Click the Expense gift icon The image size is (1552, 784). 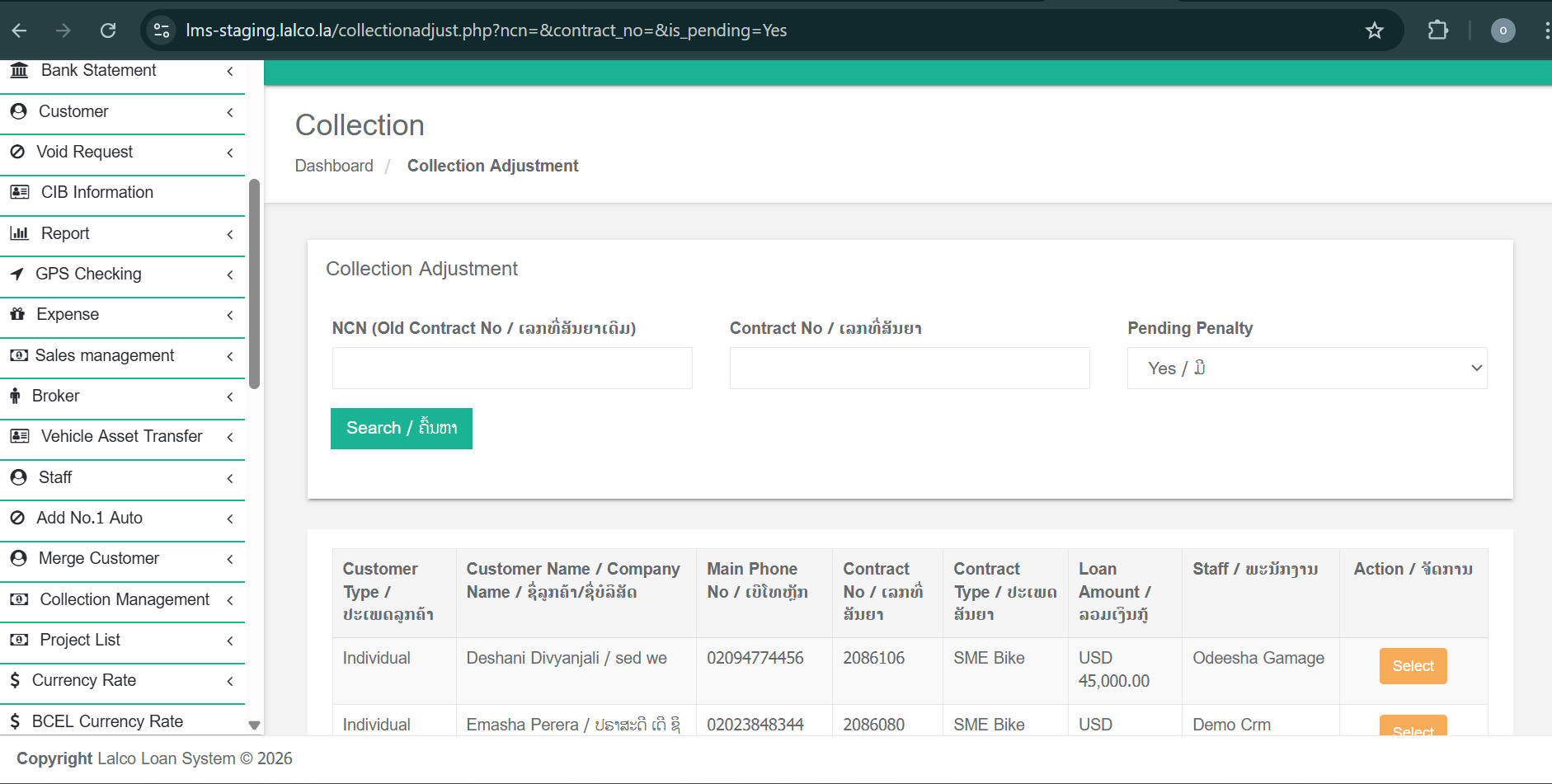tap(17, 314)
